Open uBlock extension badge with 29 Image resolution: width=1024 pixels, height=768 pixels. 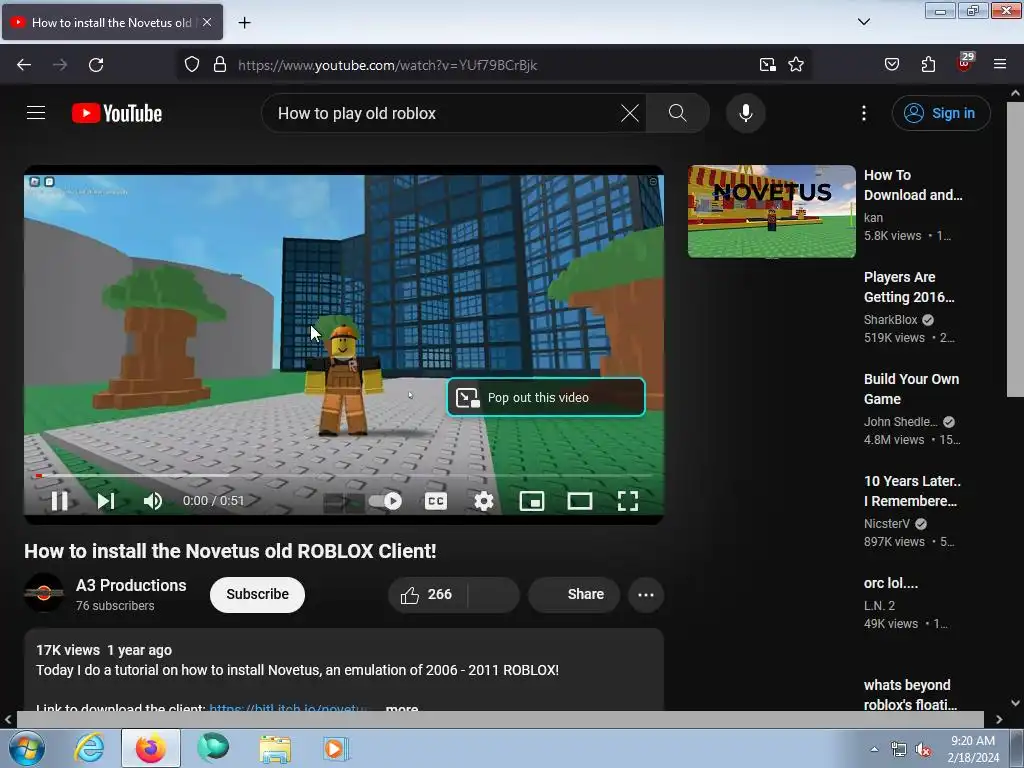(965, 63)
